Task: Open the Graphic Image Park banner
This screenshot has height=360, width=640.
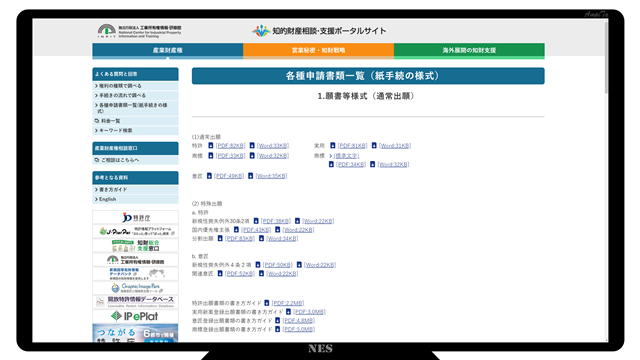Action: [136, 288]
